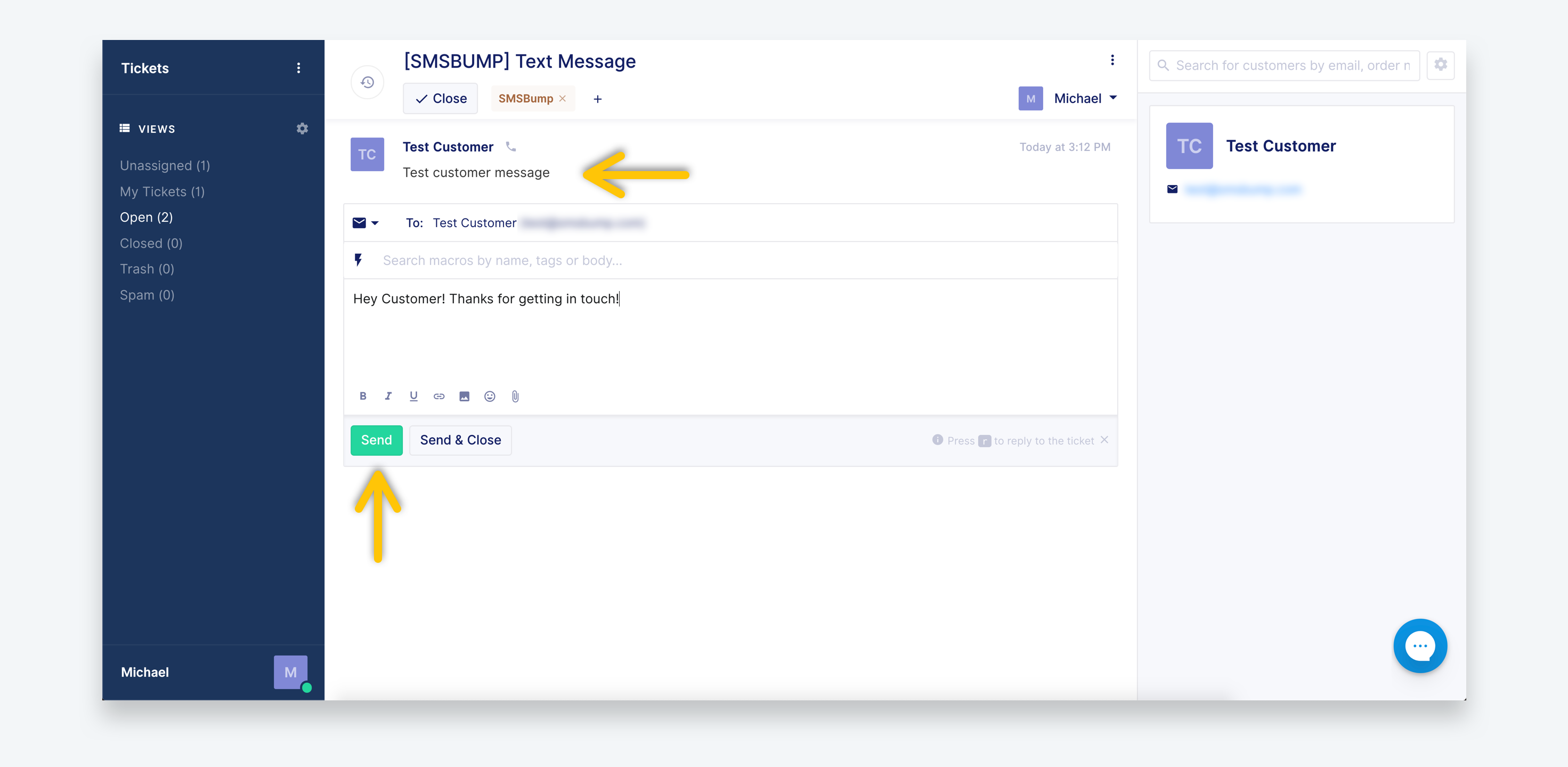Apply bold formatting
This screenshot has width=1568, height=767.
click(x=363, y=396)
